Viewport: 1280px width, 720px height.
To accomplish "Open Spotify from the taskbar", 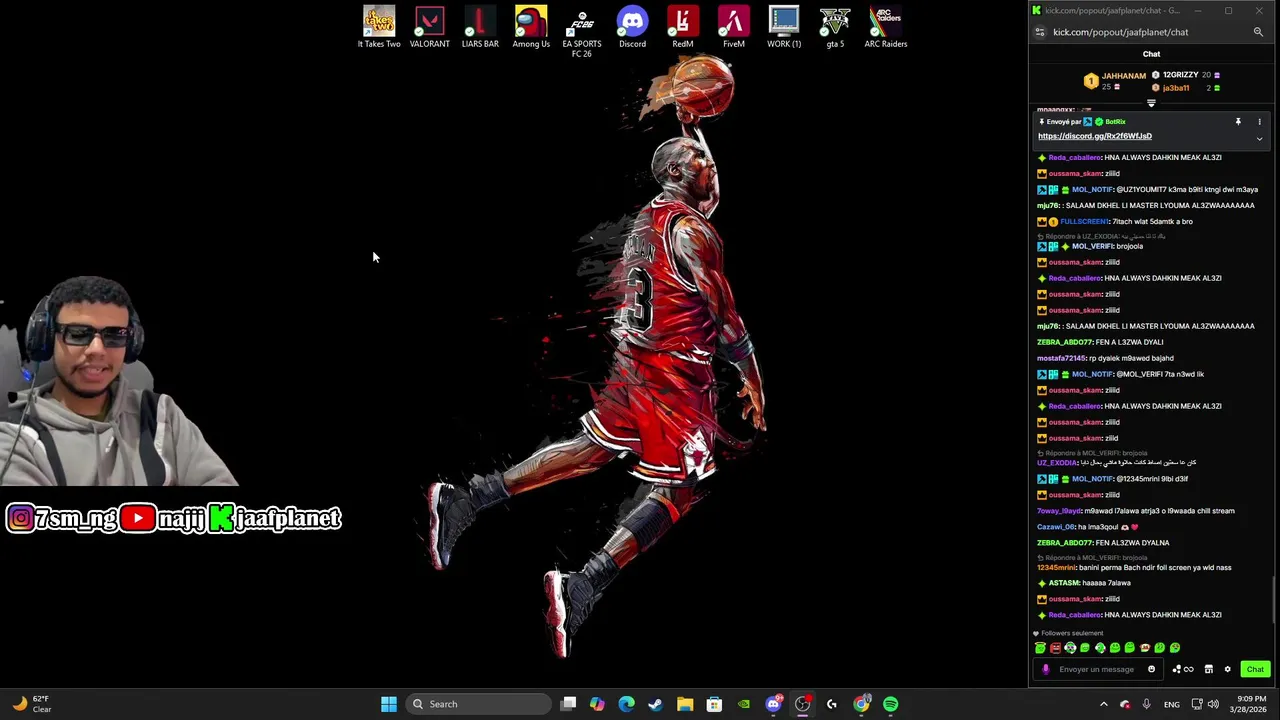I will pos(890,704).
